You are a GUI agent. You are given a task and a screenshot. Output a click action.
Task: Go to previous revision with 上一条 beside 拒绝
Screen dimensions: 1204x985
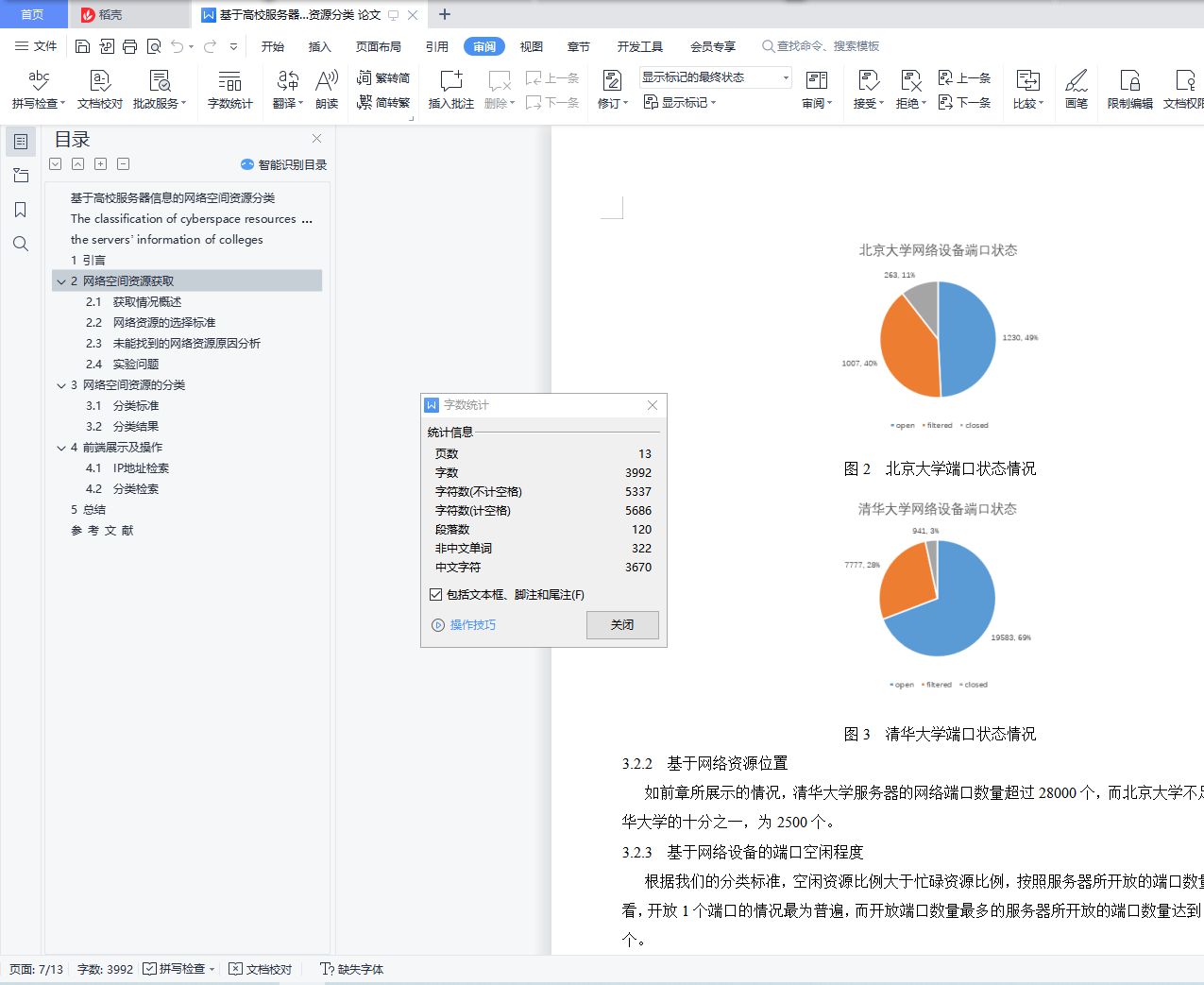(964, 78)
